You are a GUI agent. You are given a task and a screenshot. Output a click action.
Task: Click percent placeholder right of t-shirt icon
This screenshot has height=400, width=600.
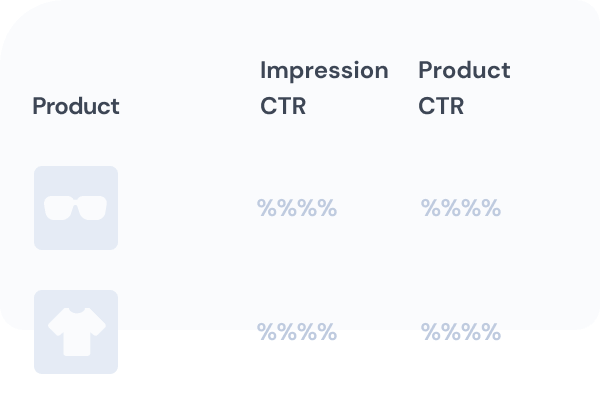click(x=297, y=332)
